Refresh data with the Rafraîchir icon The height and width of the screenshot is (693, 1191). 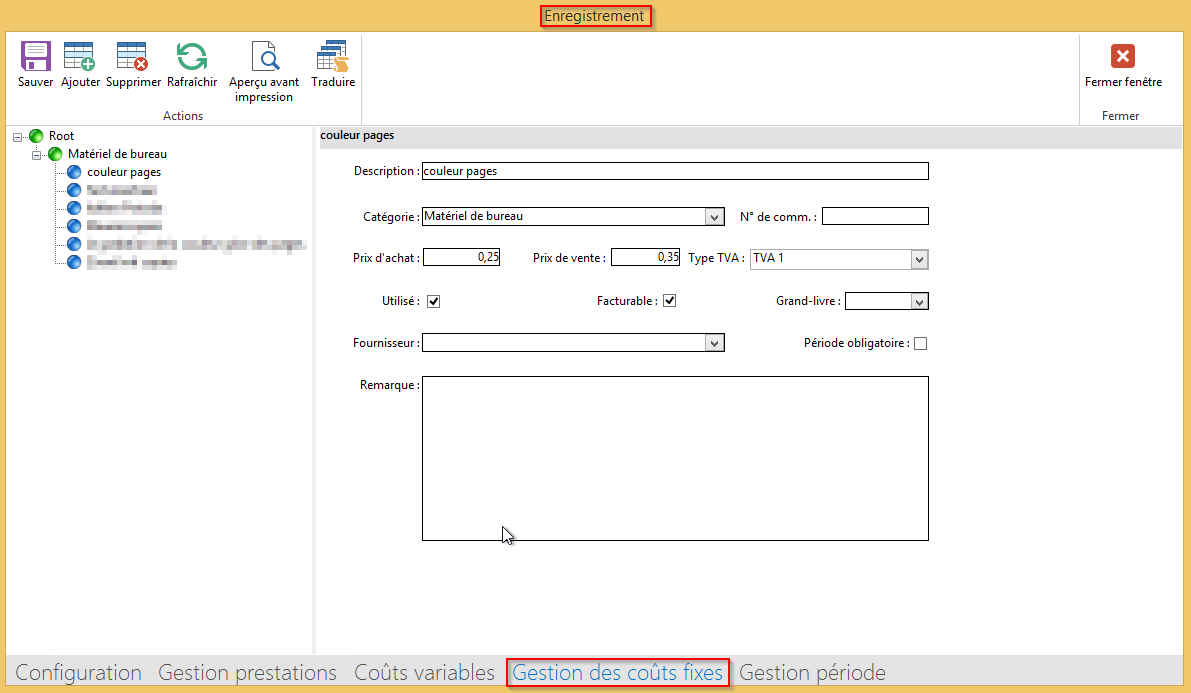pos(191,56)
